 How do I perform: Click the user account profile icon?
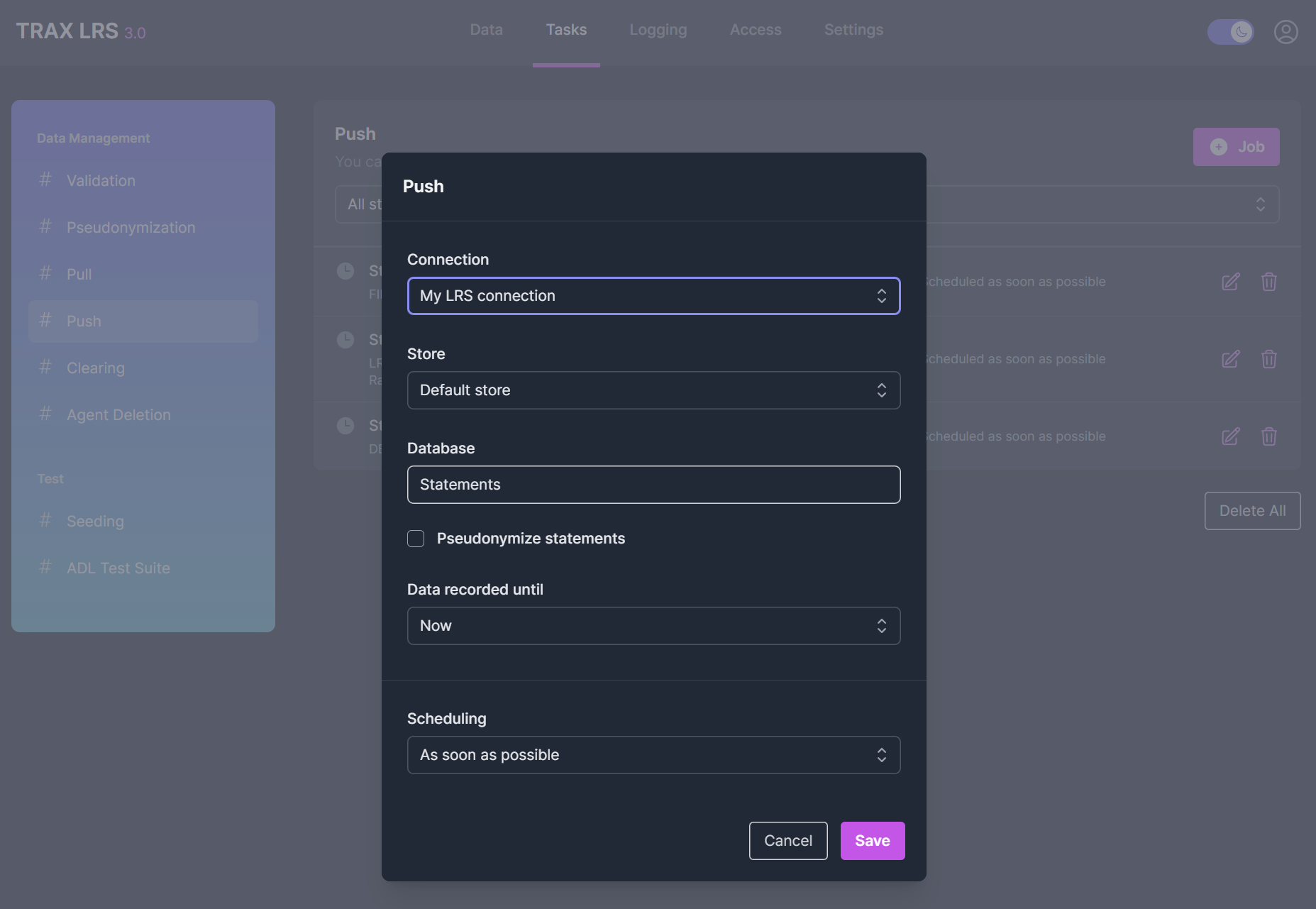click(1285, 32)
